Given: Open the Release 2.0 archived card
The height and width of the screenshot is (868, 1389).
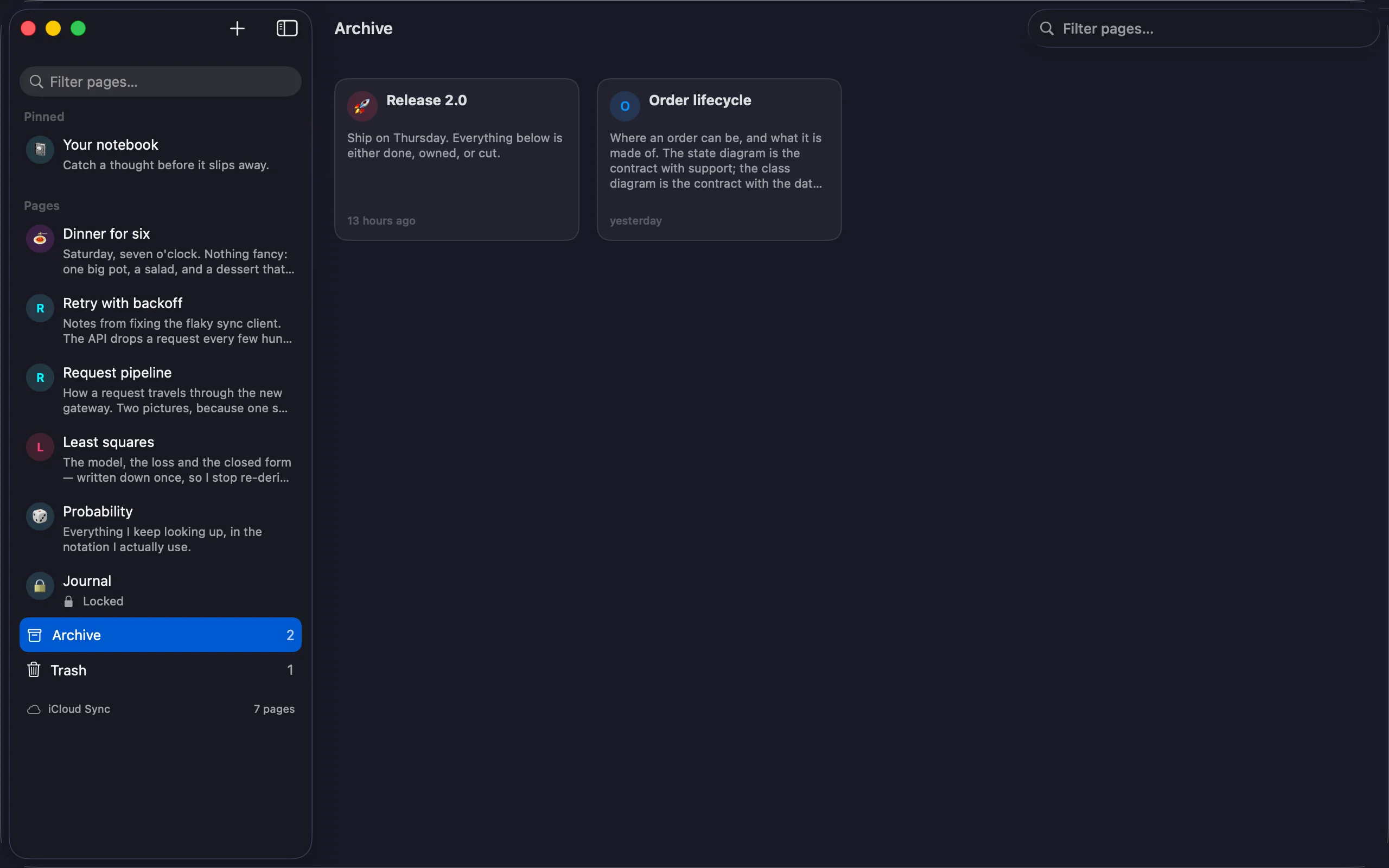Looking at the screenshot, I should pos(456,159).
